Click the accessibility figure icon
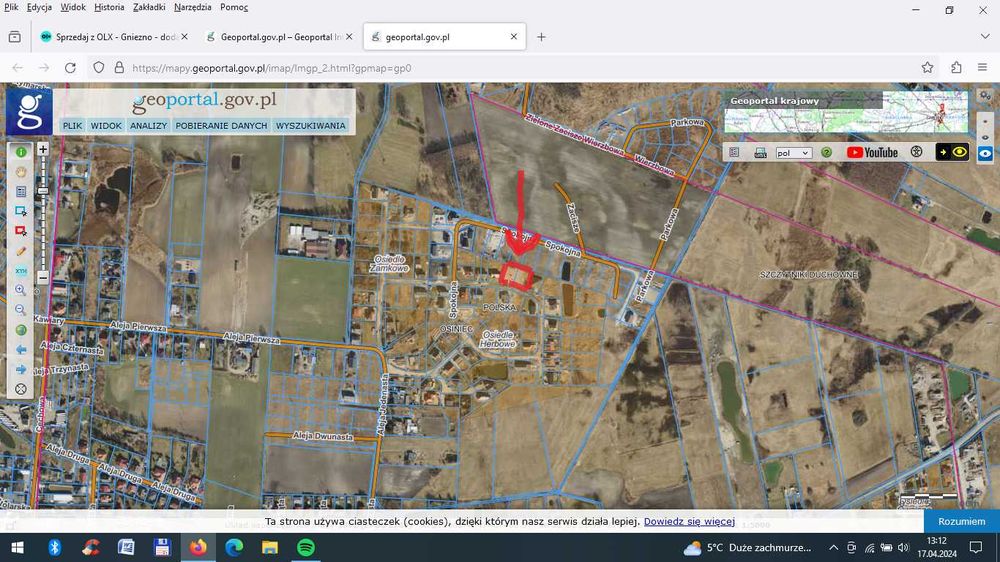1000x562 pixels. click(916, 152)
